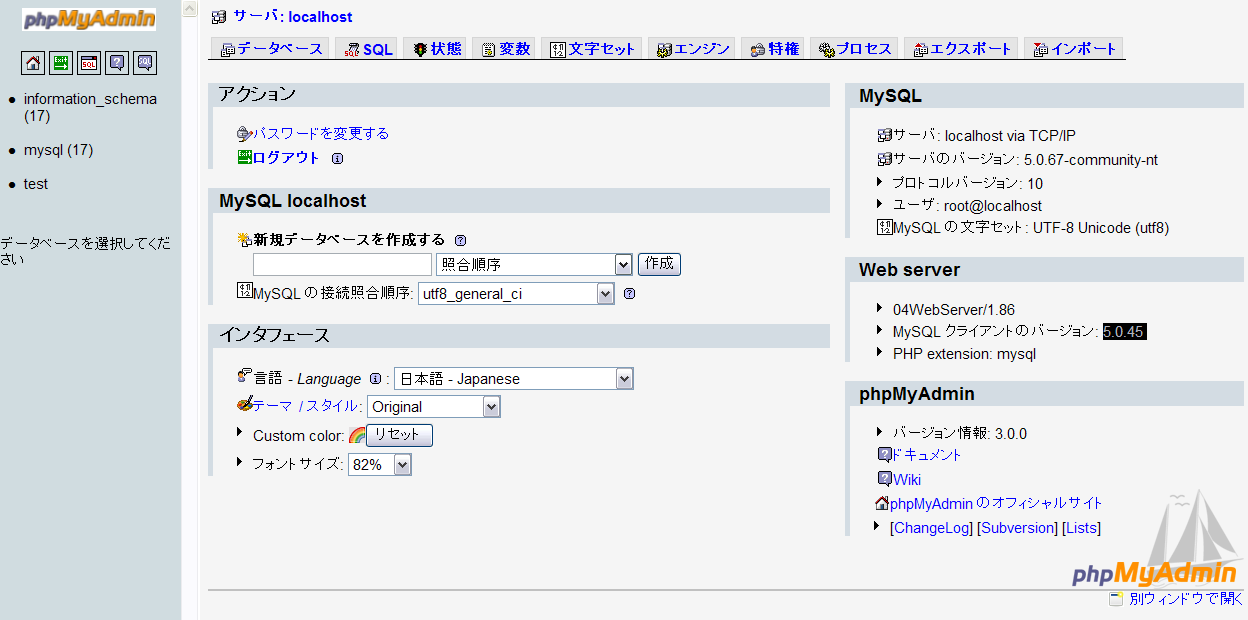Click the 04WebServer/1.86 text

[x=954, y=310]
